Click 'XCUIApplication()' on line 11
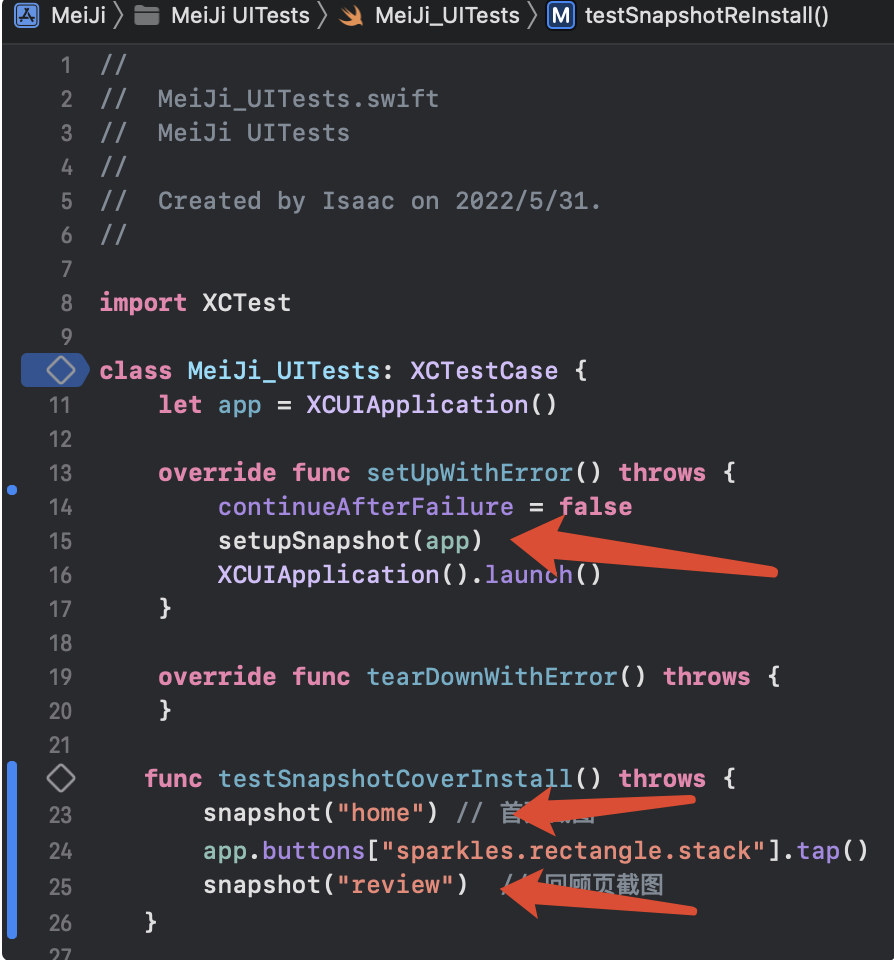 point(431,405)
